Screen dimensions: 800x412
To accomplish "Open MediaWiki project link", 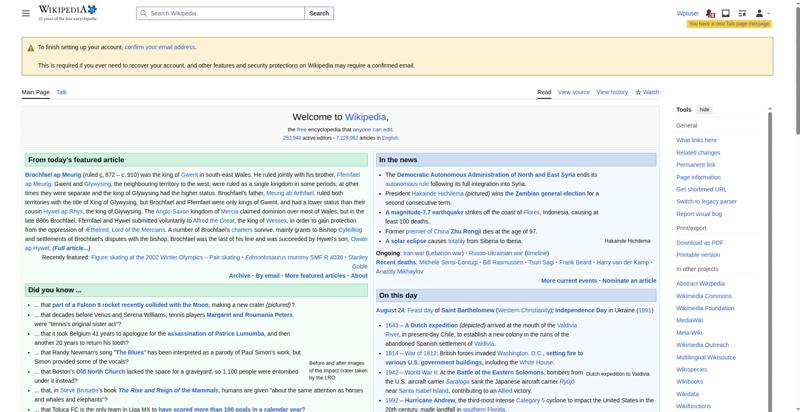I will pyautogui.click(x=689, y=320).
